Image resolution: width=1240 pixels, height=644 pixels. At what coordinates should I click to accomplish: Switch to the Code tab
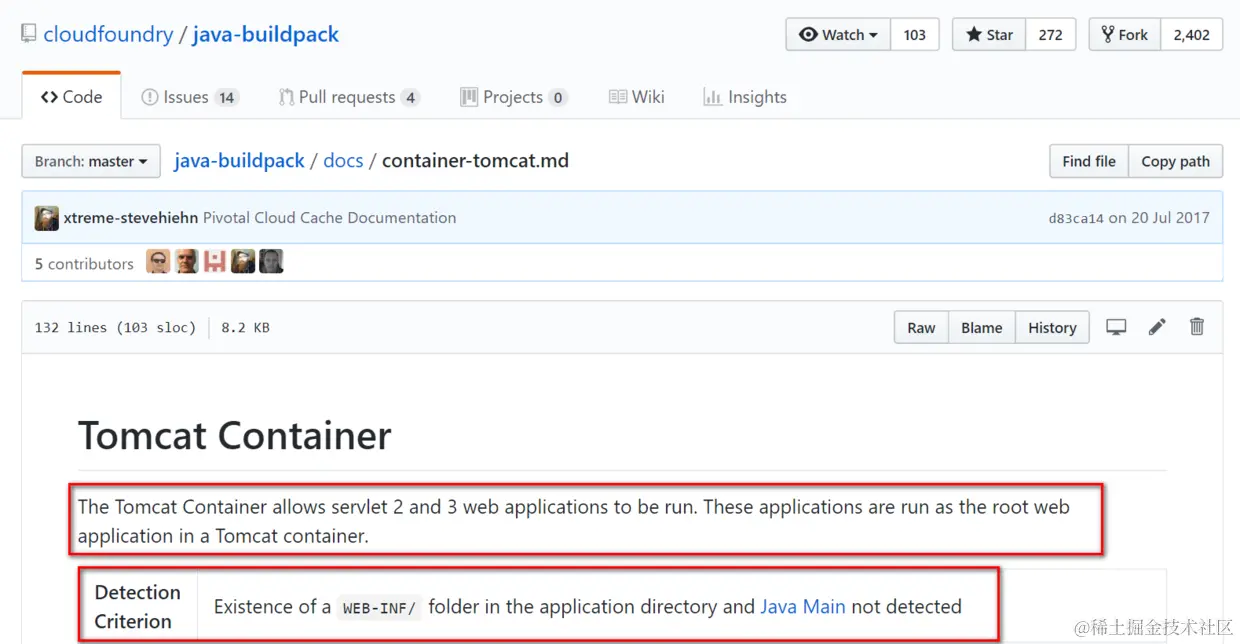[71, 97]
